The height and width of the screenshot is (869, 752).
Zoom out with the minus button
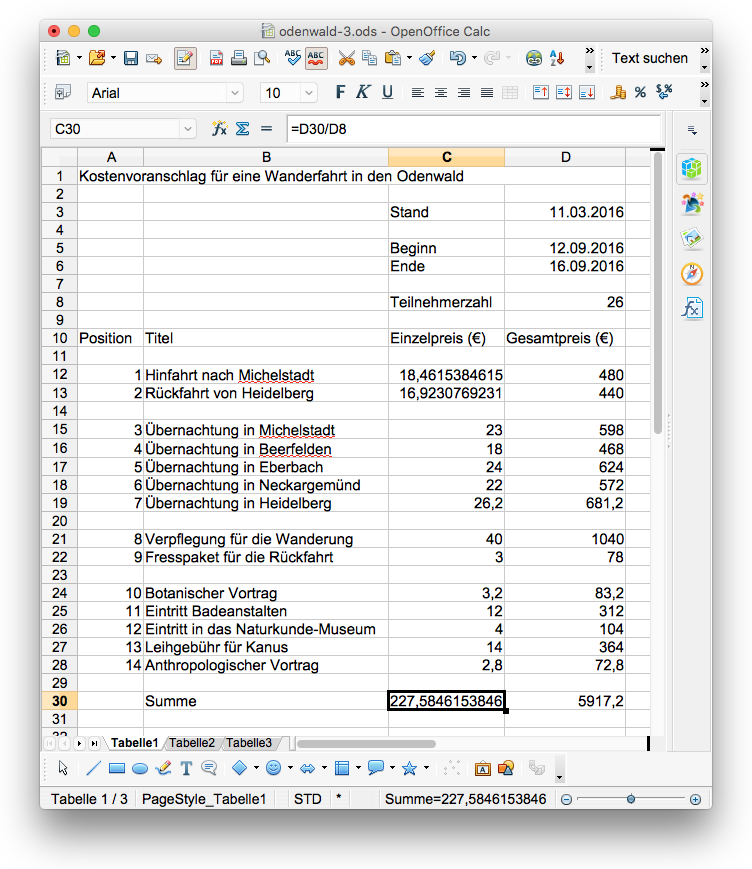click(x=566, y=799)
